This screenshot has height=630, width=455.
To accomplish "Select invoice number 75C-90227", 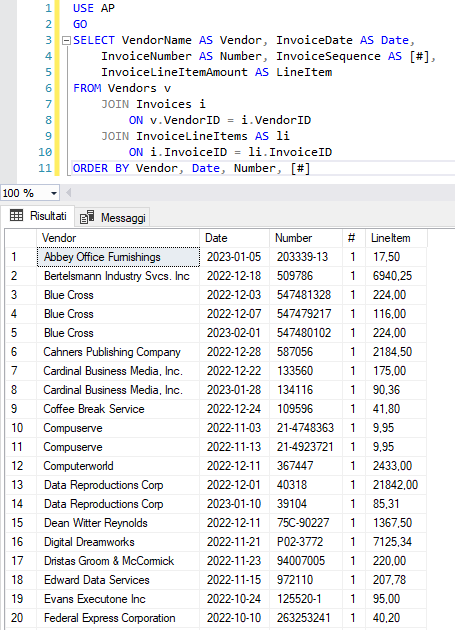I will tap(305, 523).
